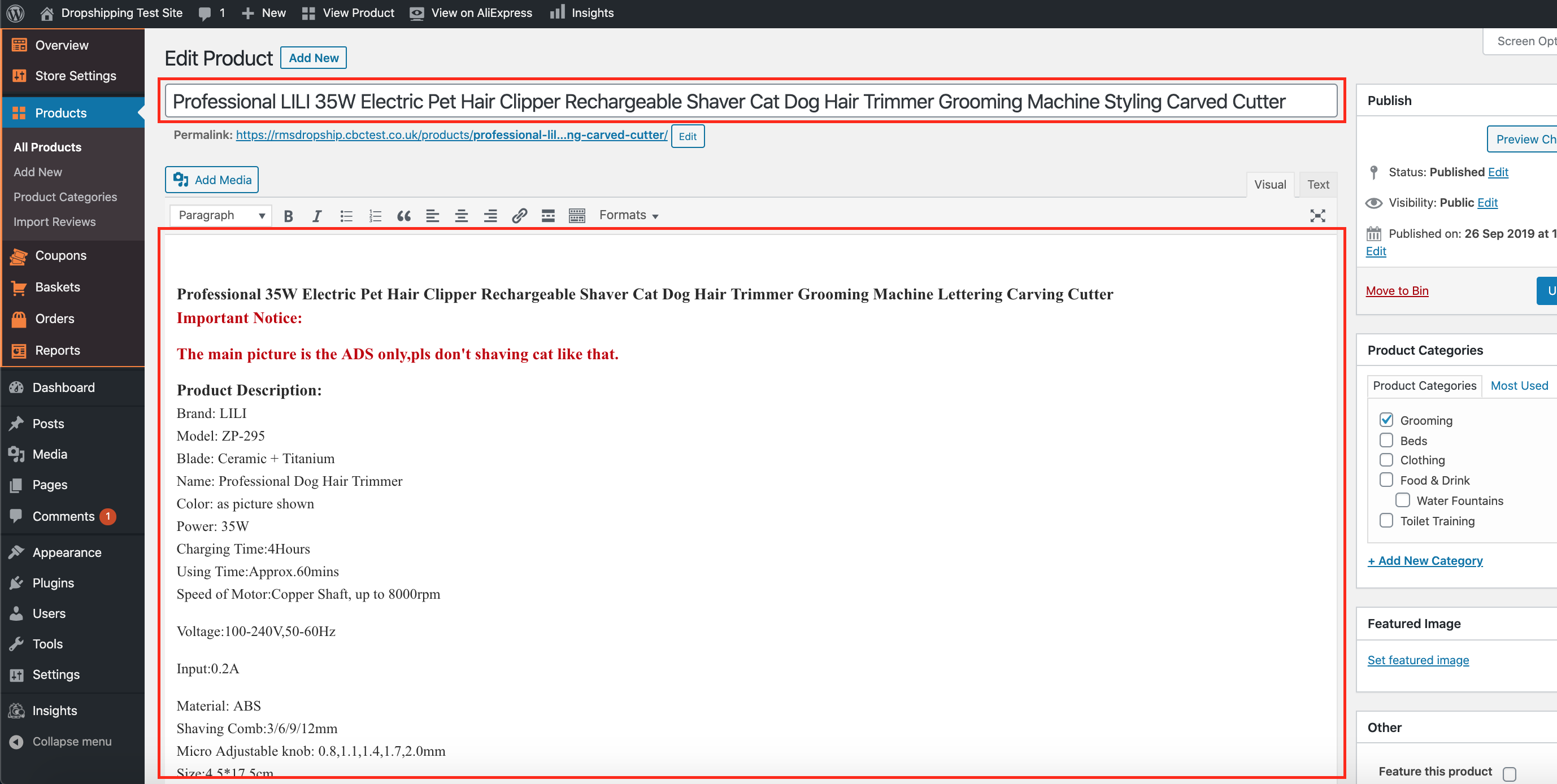This screenshot has height=784, width=1557.
Task: Apply italic formatting from the toolbar
Action: [317, 216]
